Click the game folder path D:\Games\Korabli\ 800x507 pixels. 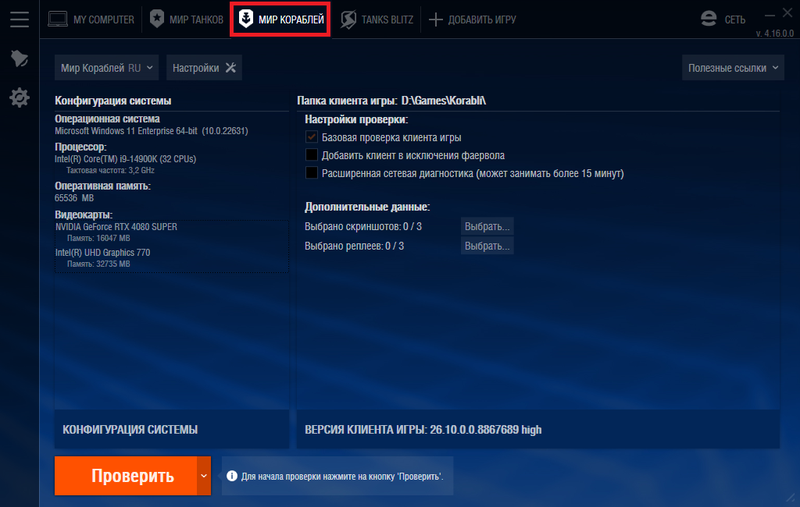click(443, 100)
